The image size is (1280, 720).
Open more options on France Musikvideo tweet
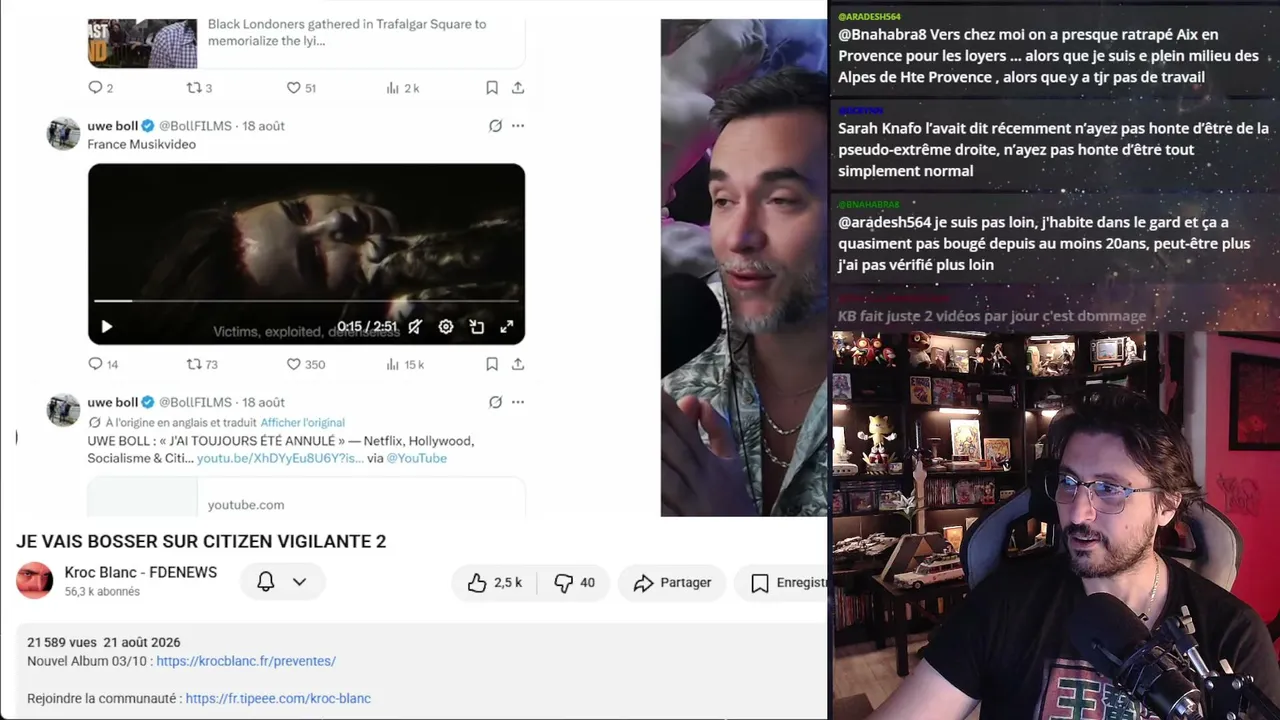(518, 126)
